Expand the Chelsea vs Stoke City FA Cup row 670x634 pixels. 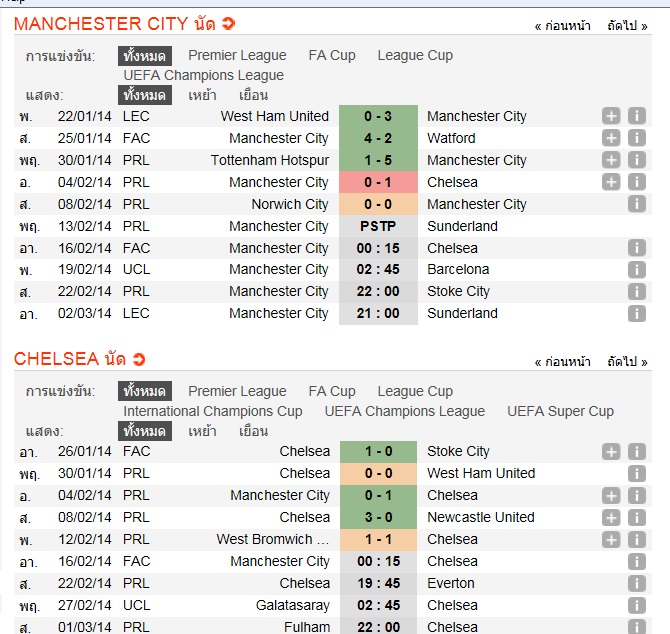click(x=611, y=451)
